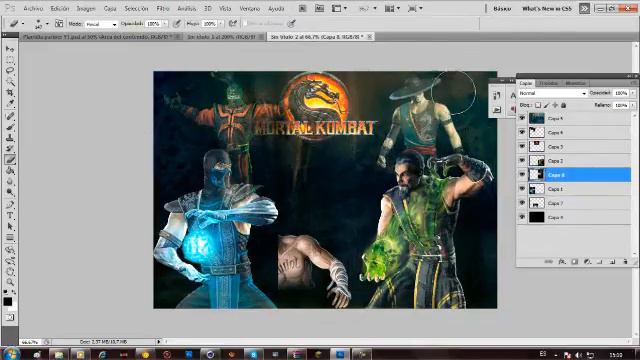Viewport: 640px width, 360px height.
Task: Toggle lock transparent pixels in Bloq
Action: pos(538,105)
